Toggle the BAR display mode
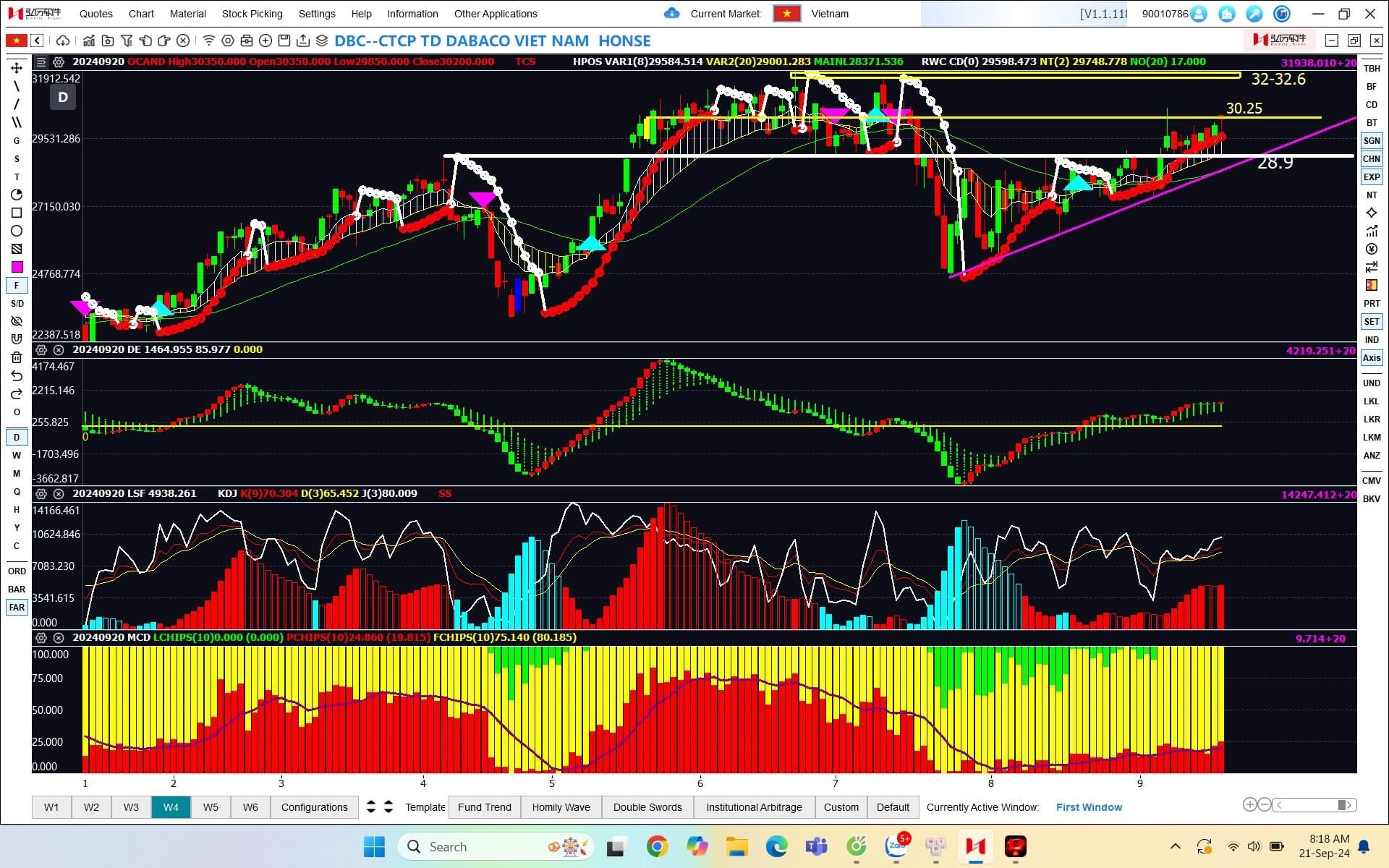 [x=17, y=589]
